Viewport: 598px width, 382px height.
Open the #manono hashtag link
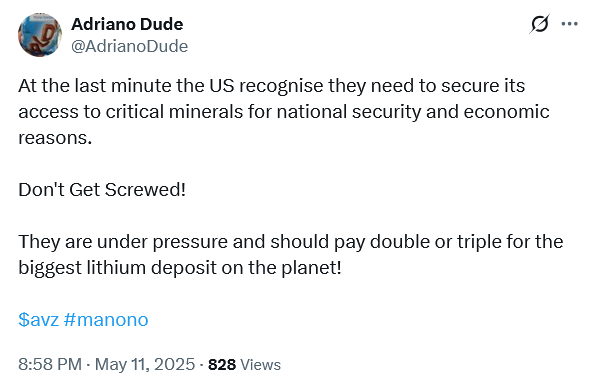[x=106, y=319]
